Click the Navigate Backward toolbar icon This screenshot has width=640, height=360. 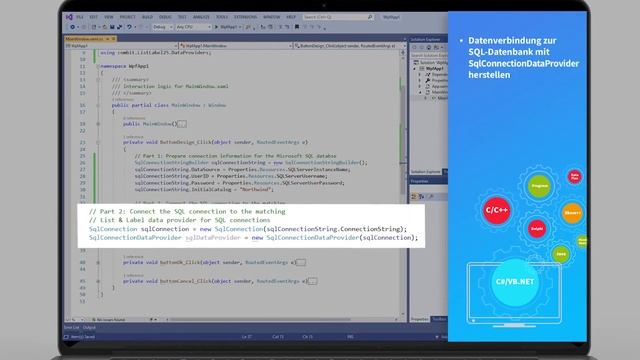pos(73,27)
